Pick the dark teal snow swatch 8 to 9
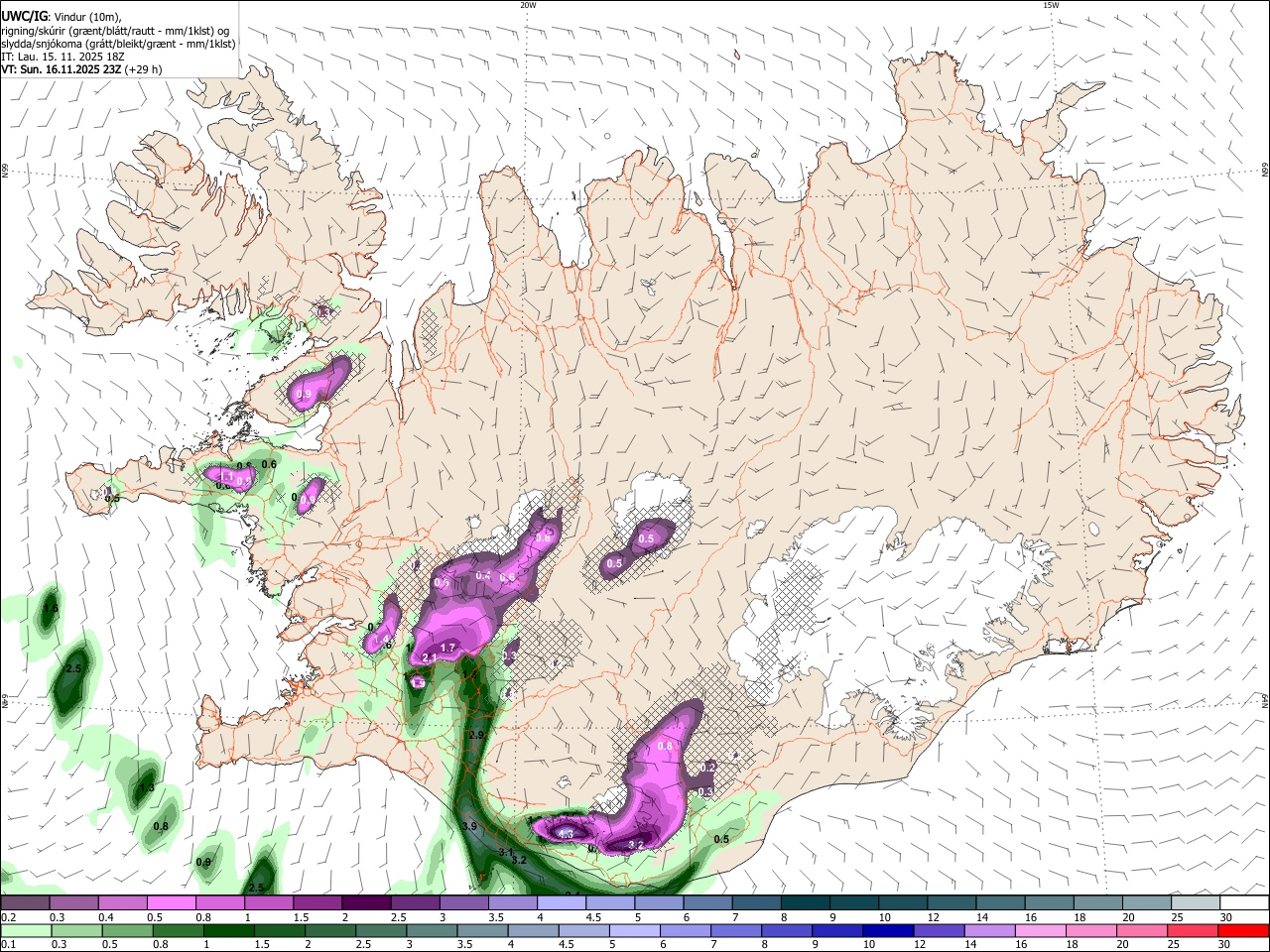 click(805, 902)
